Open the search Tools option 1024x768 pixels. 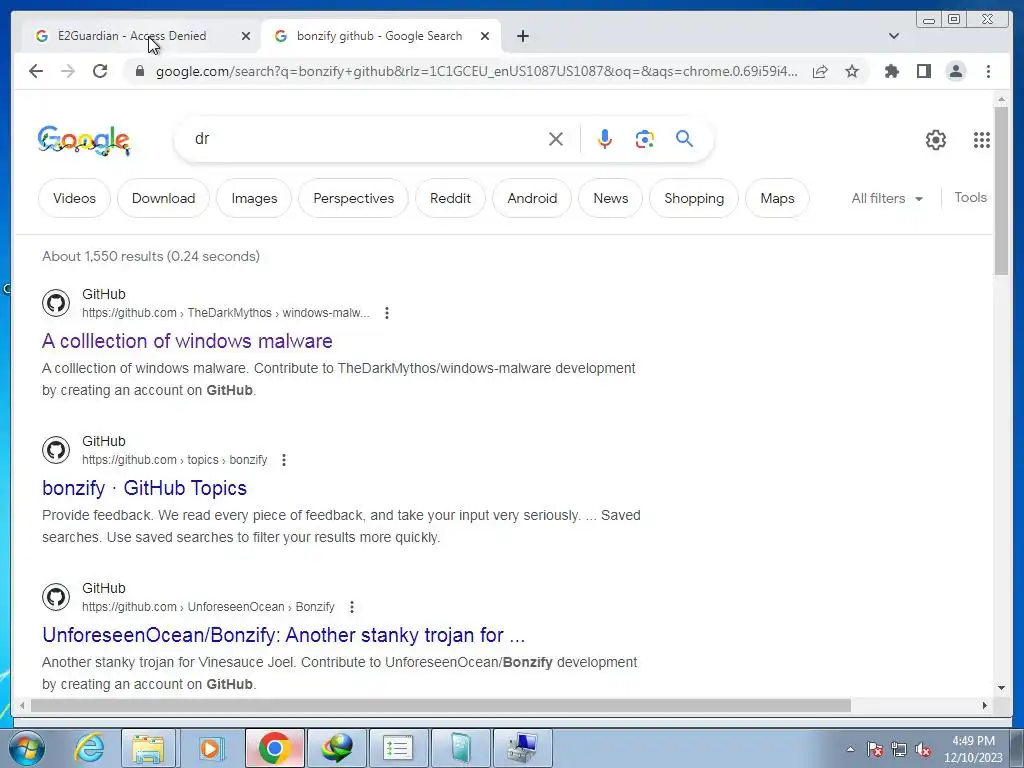point(970,197)
